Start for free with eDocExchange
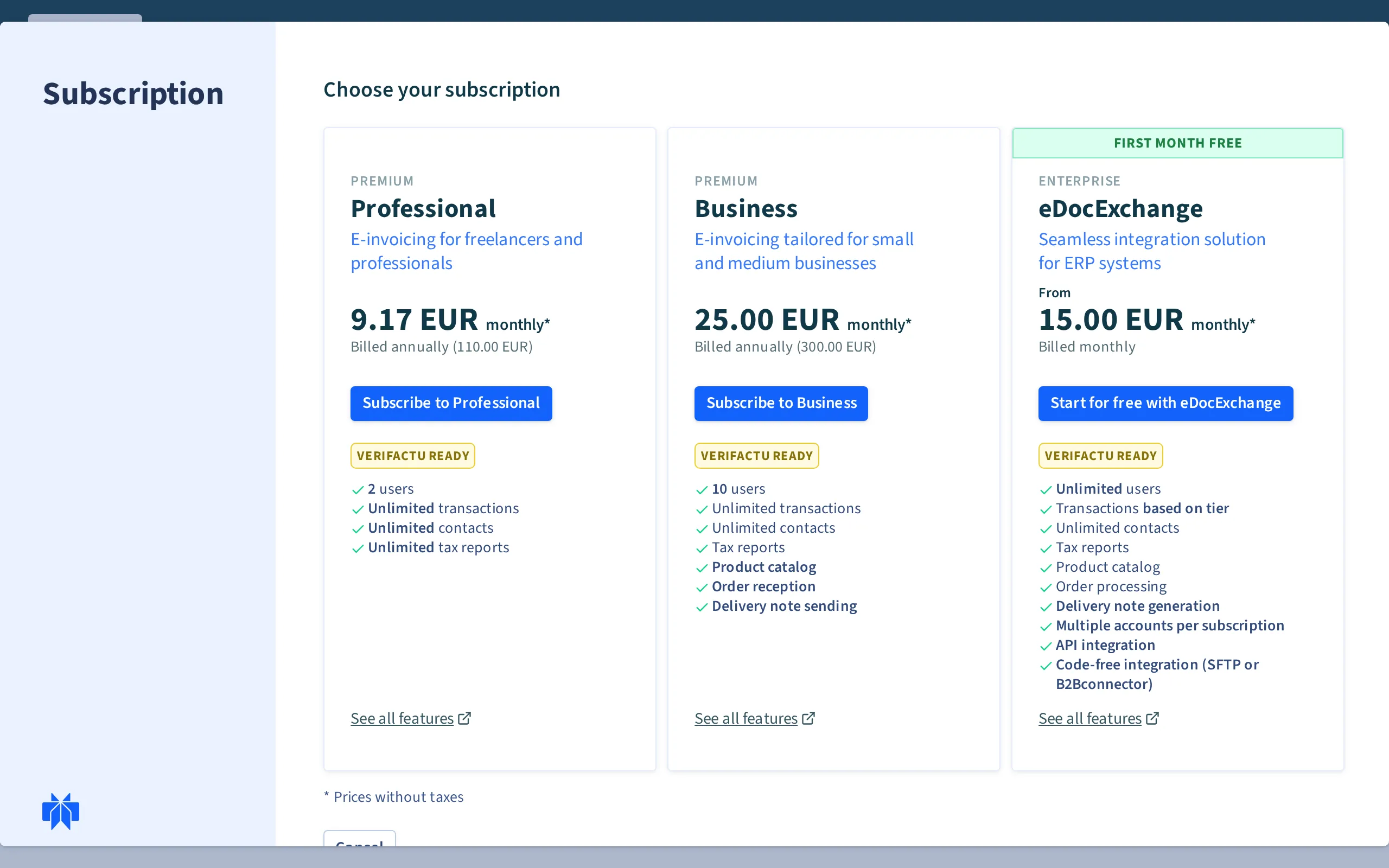Image resolution: width=1389 pixels, height=868 pixels. [1165, 403]
